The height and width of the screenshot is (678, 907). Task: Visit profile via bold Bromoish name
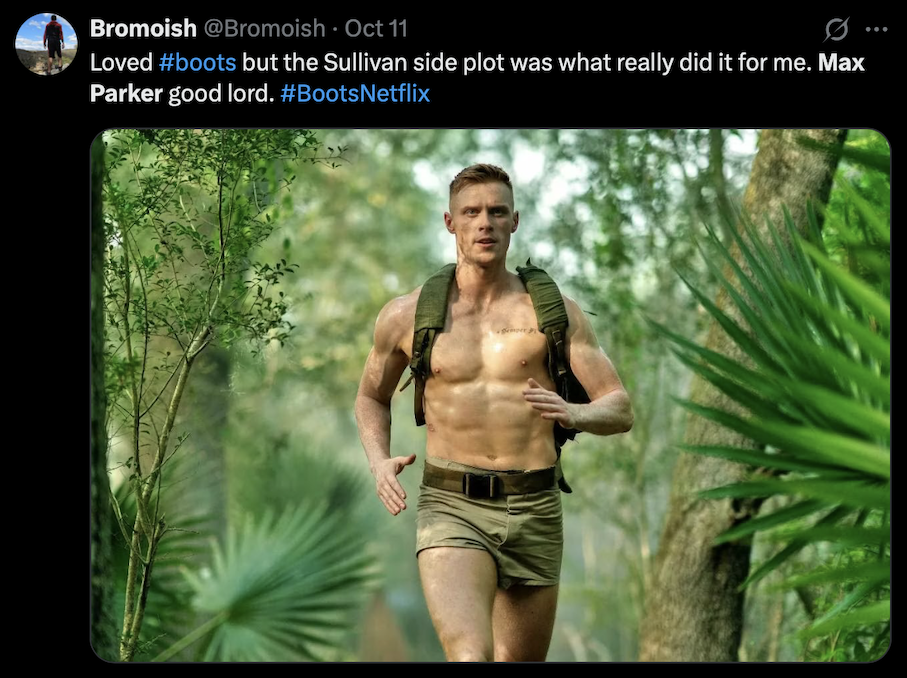143,28
